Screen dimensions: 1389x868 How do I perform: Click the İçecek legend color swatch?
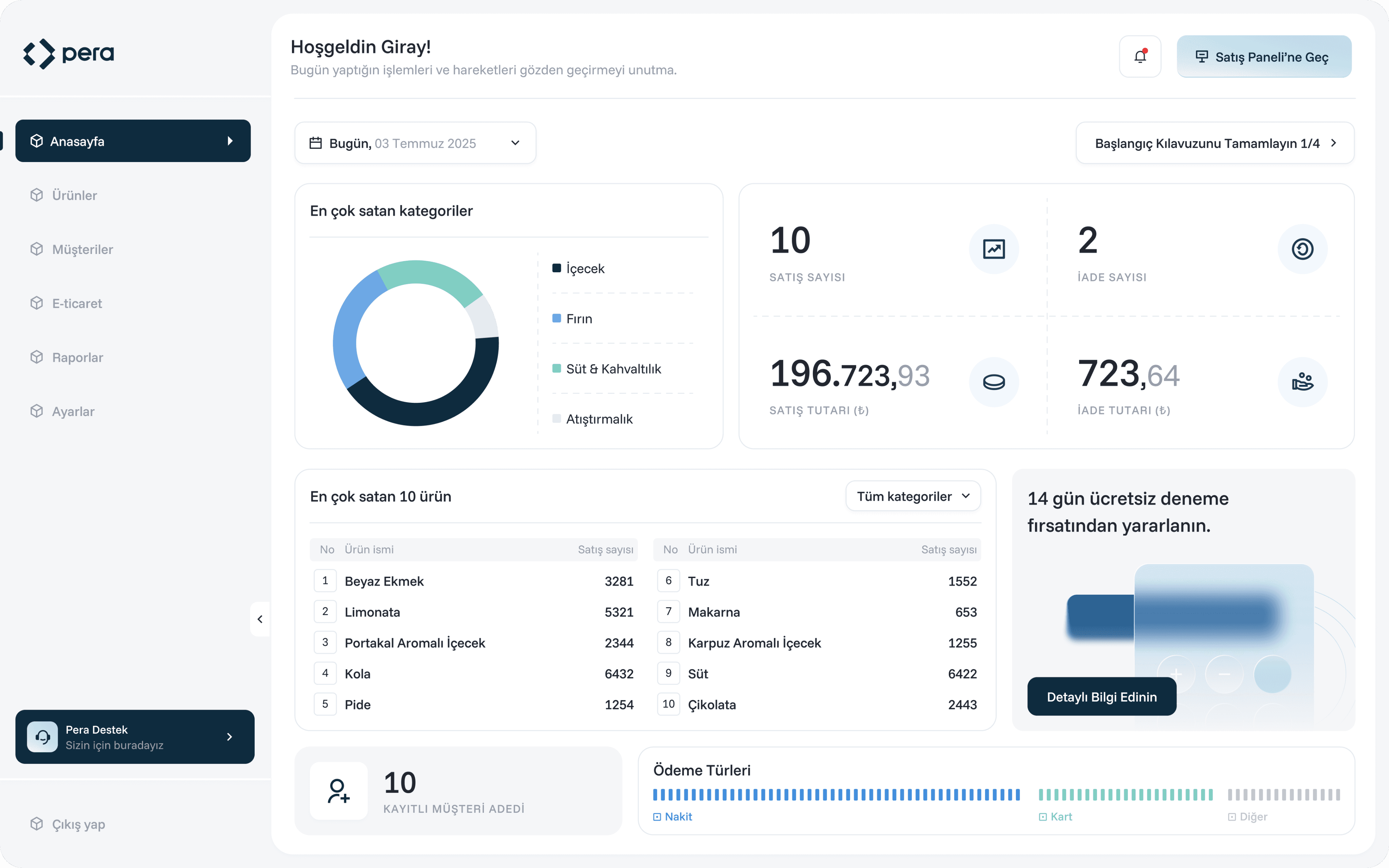tap(556, 268)
